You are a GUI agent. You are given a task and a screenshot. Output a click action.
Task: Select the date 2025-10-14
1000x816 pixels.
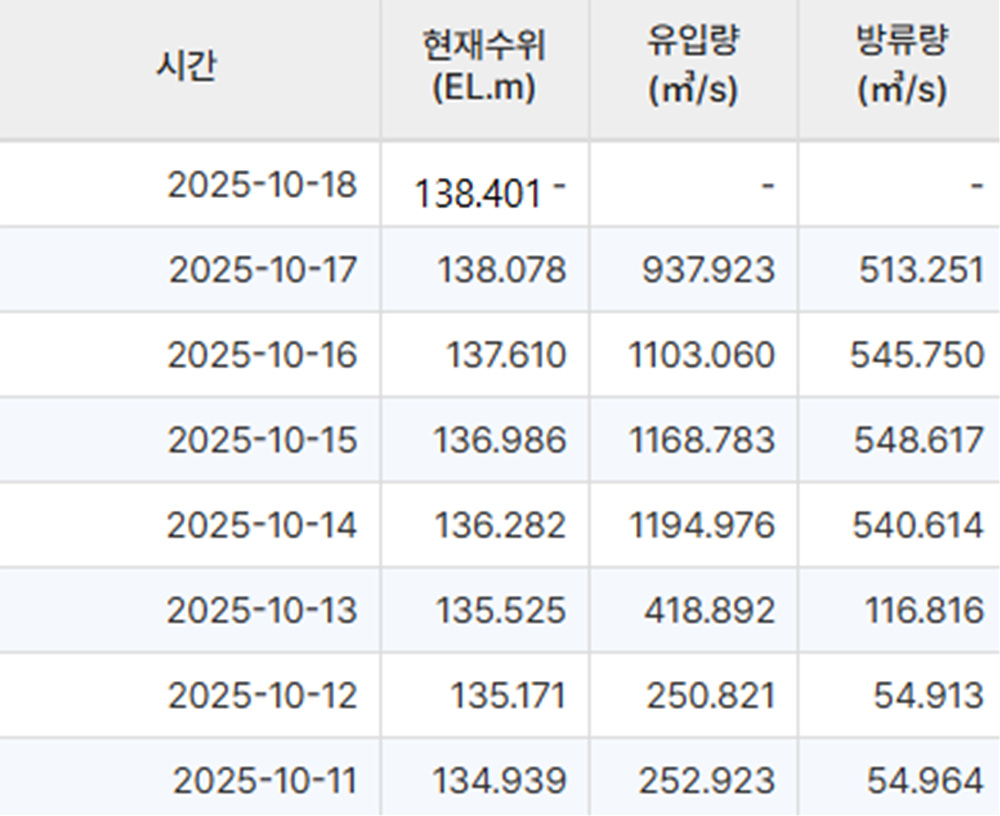point(264,524)
